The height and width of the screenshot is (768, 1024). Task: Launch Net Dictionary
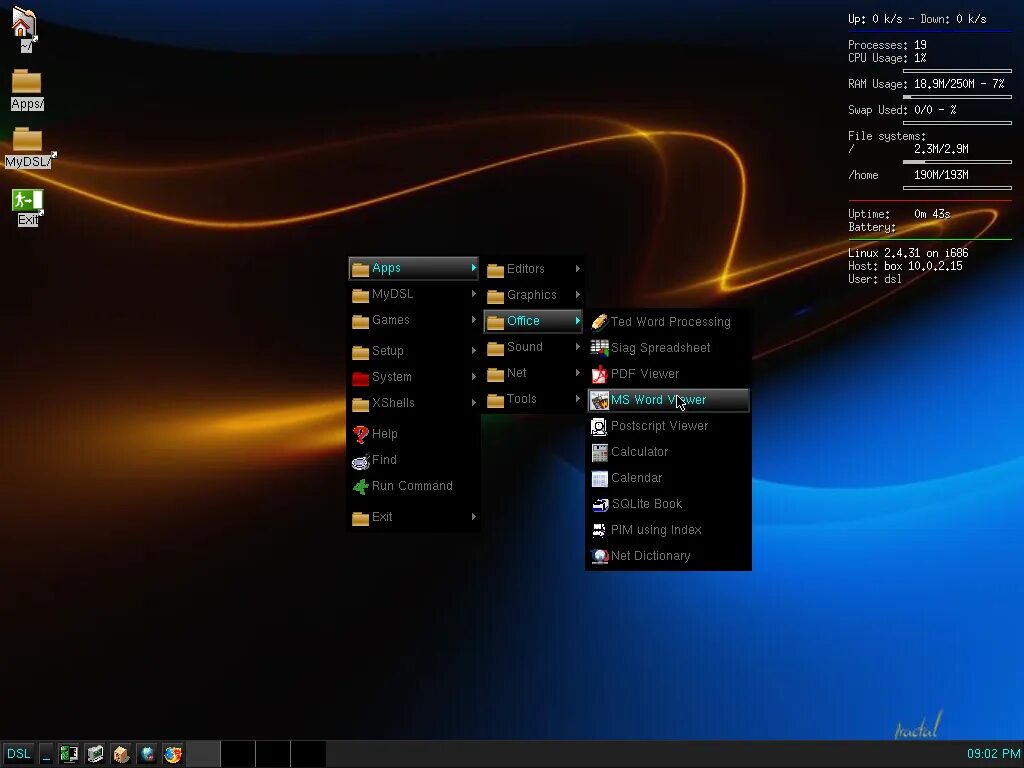[x=668, y=556]
